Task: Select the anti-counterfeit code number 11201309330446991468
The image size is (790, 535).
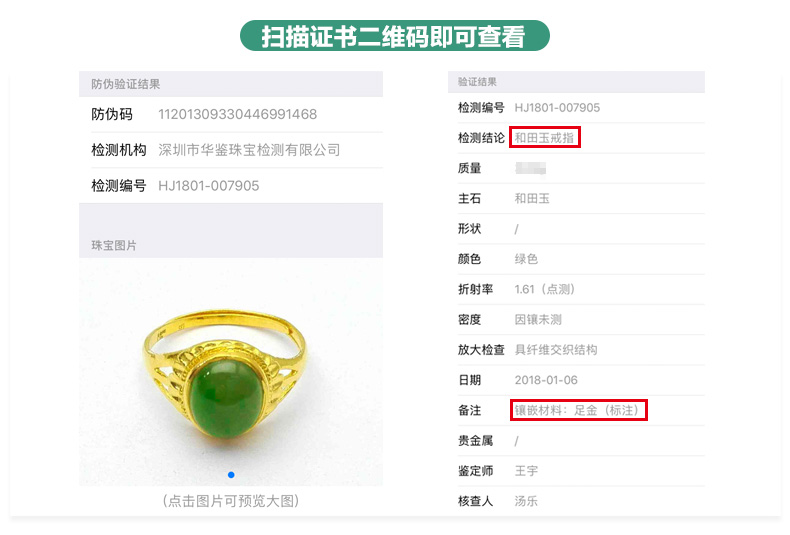Action: coord(237,114)
